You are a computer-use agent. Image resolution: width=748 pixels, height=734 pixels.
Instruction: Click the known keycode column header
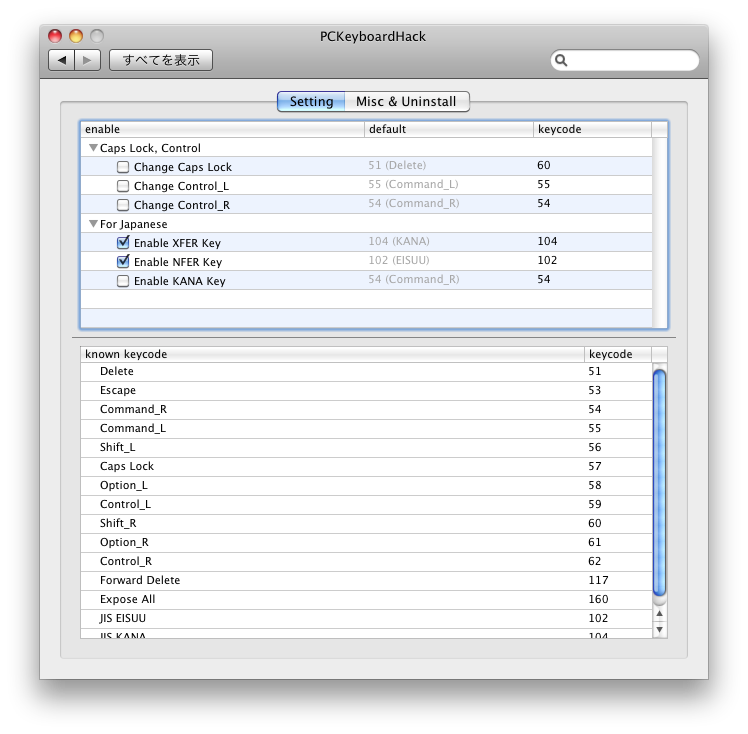pos(332,354)
